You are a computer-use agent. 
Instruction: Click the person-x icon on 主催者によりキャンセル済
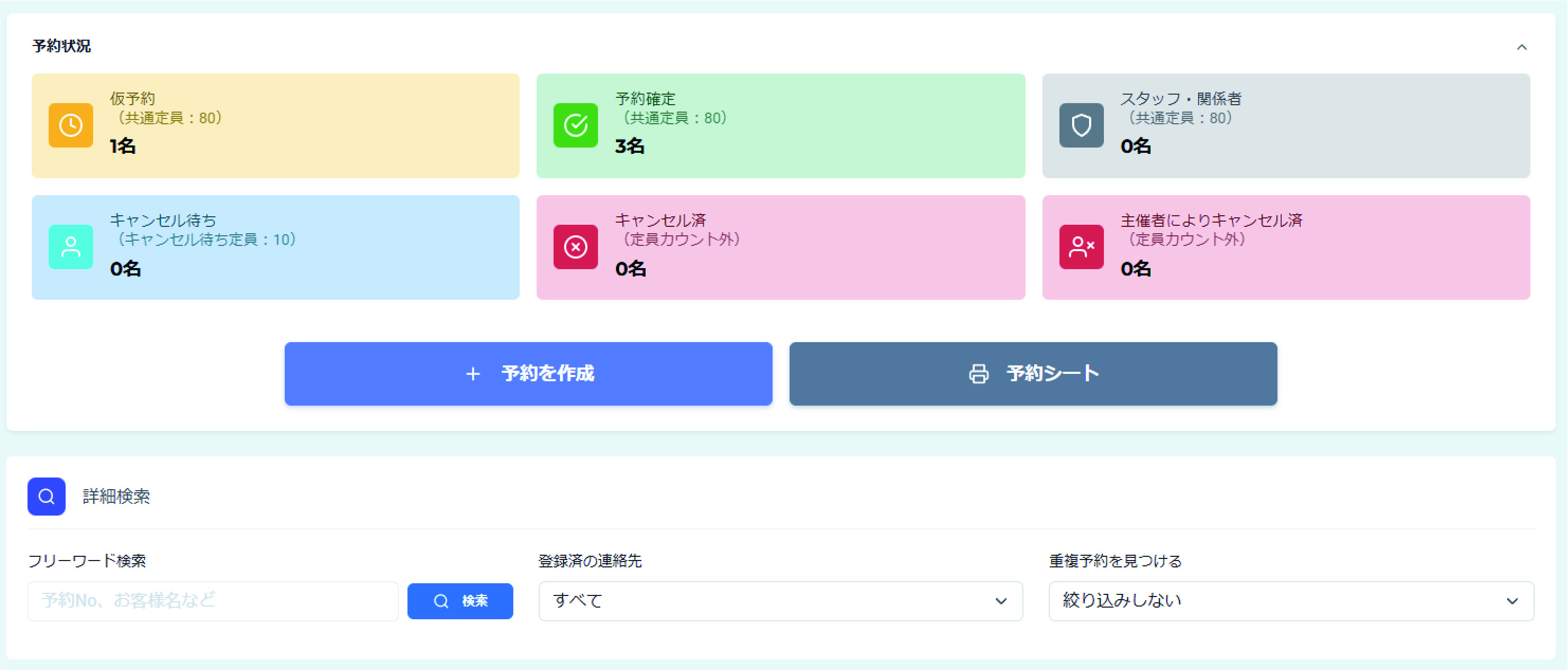1081,247
